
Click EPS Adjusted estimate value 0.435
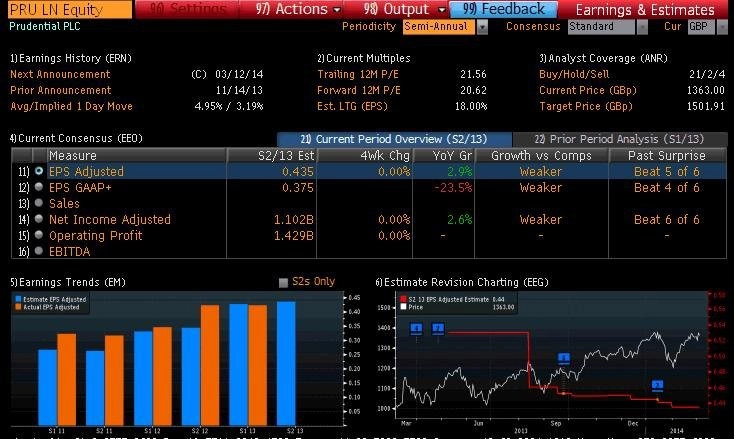click(x=298, y=172)
